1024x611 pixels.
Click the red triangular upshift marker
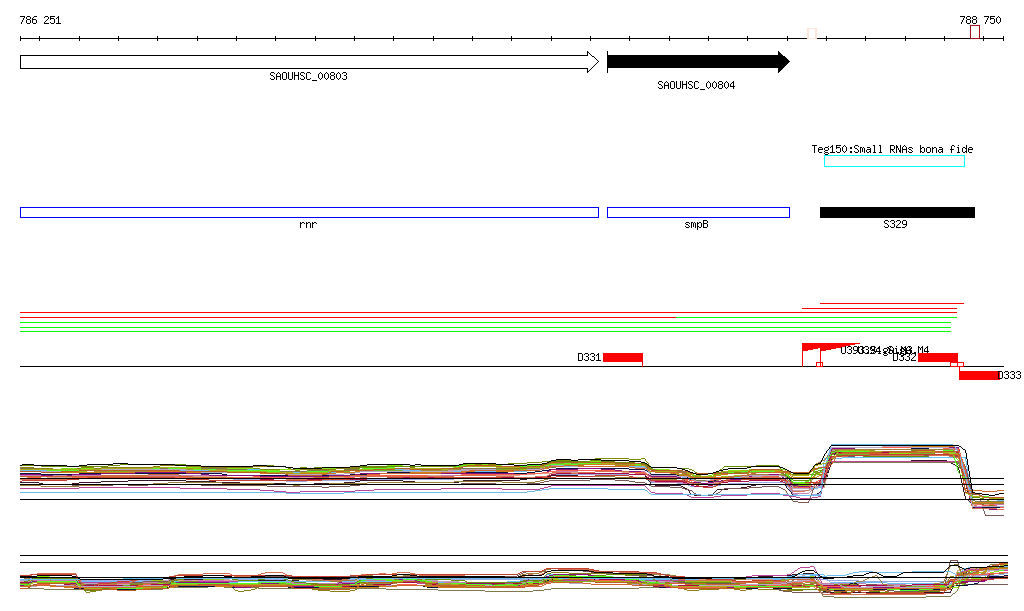pos(810,348)
